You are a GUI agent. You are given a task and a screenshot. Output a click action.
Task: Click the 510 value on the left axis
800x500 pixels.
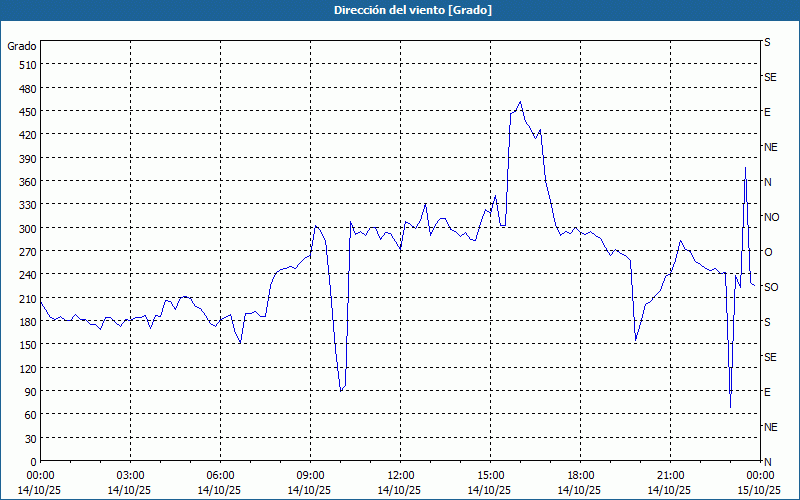[25, 65]
